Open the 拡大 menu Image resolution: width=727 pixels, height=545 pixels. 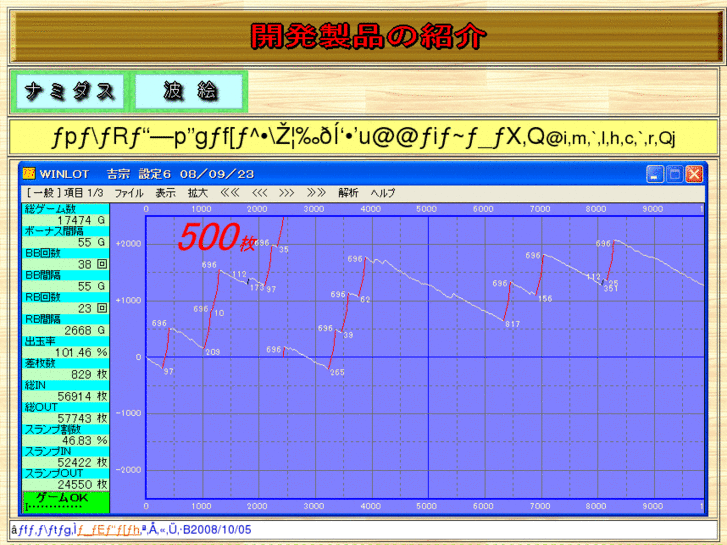198,193
